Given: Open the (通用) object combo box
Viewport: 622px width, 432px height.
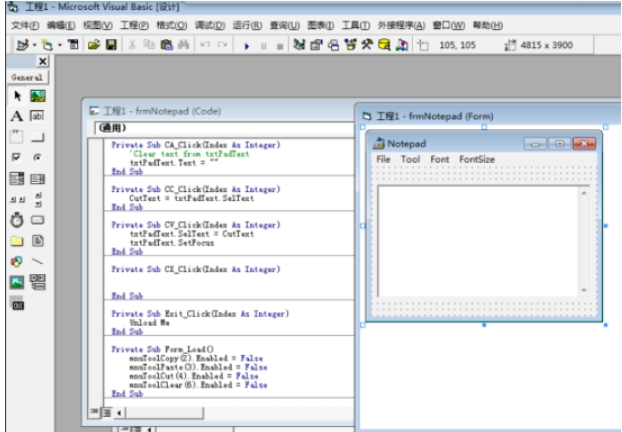Looking at the screenshot, I should [x=225, y=128].
